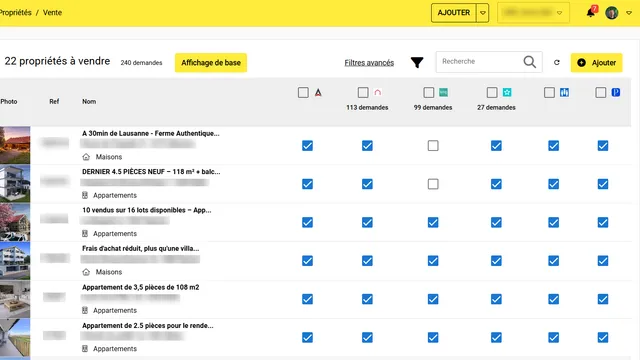
Task: Toggle select-all checkbox for red A portal column
Action: tap(303, 93)
